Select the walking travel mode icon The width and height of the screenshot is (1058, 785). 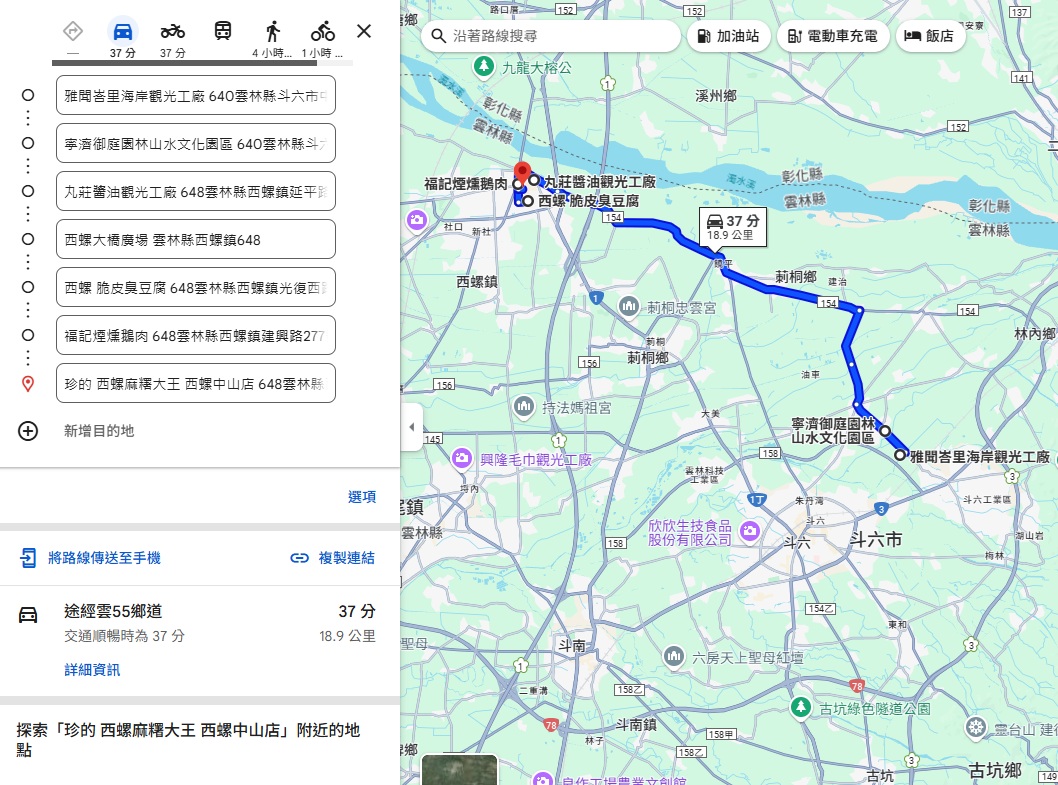click(x=273, y=31)
